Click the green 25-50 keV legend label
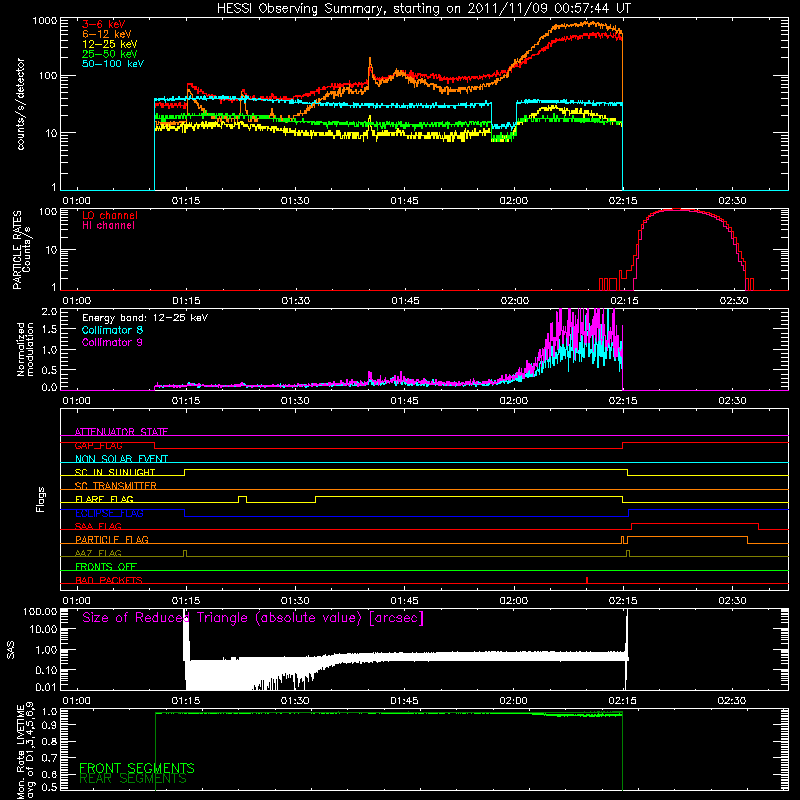 [x=109, y=54]
